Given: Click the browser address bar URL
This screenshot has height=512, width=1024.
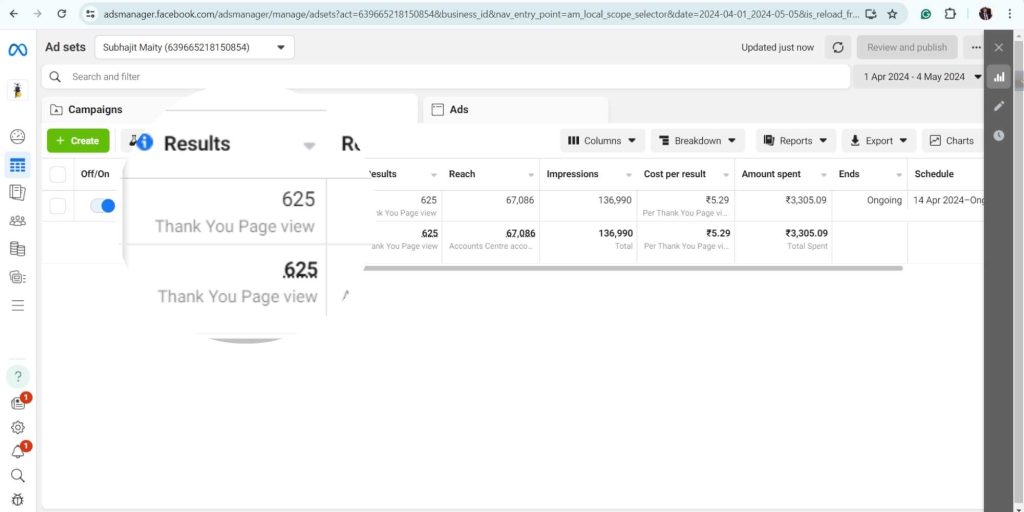Looking at the screenshot, I should [480, 14].
